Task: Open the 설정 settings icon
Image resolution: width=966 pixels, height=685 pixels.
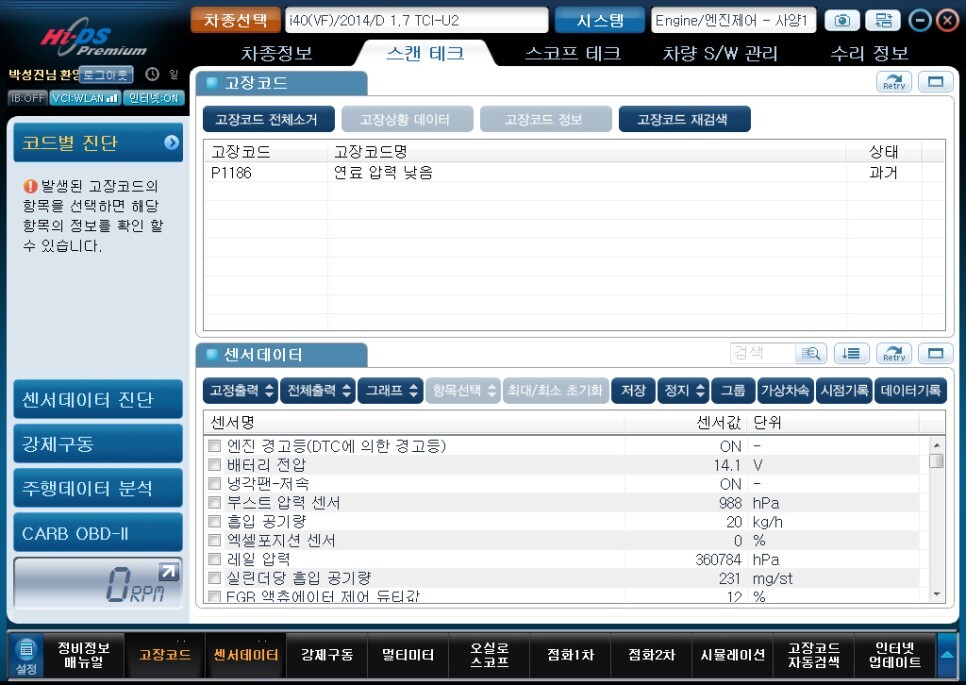Action: pos(26,655)
